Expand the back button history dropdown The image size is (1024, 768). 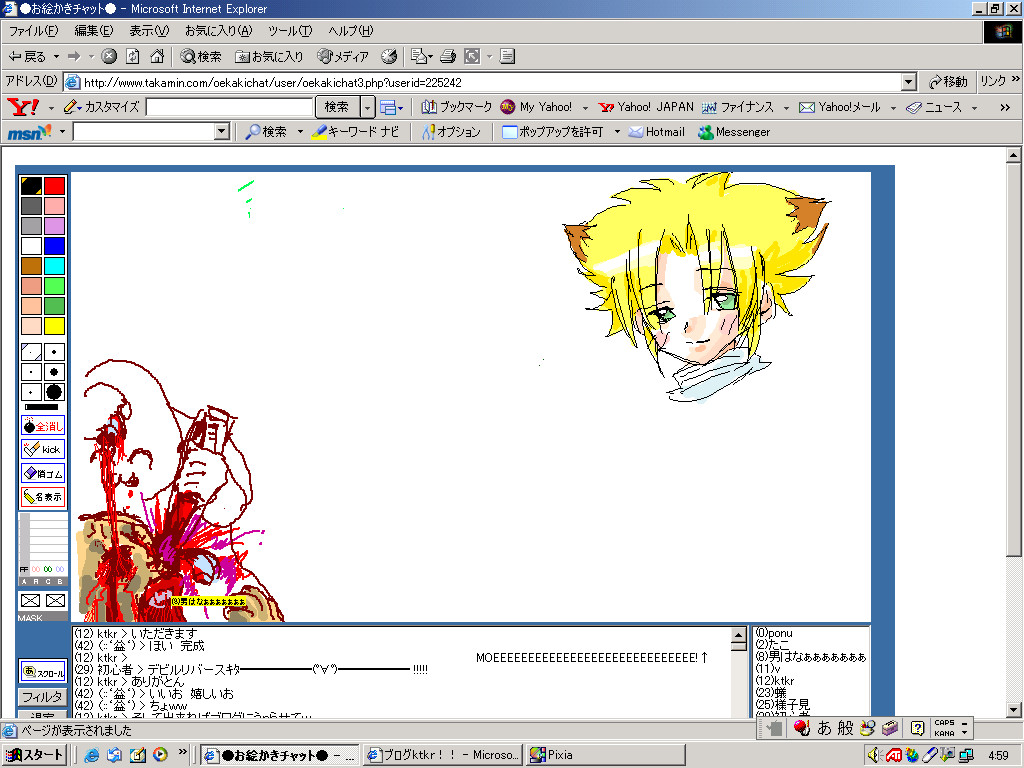coord(56,57)
